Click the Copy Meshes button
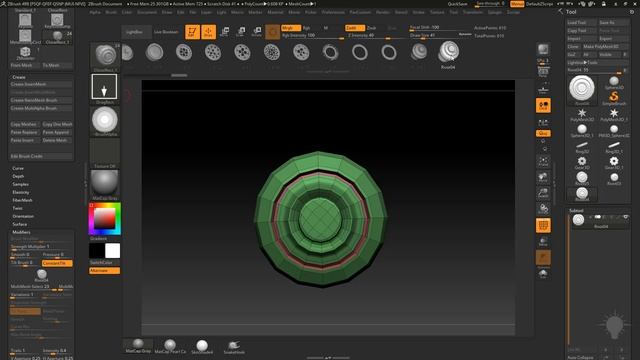Viewport: 640px width, 360px height. click(x=25, y=124)
